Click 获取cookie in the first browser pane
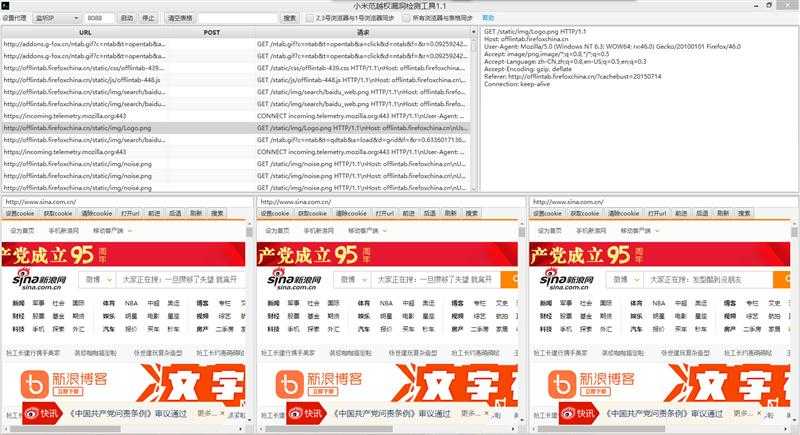 (58, 213)
